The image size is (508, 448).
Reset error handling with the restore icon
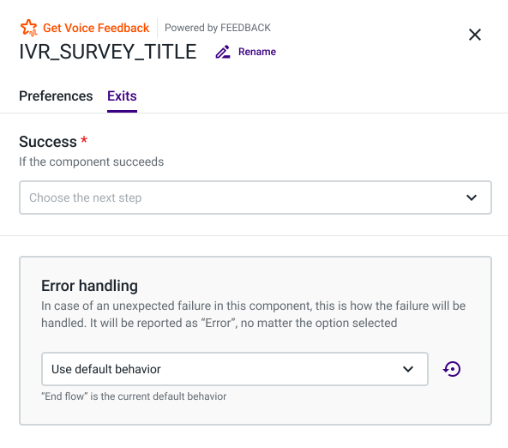[452, 369]
